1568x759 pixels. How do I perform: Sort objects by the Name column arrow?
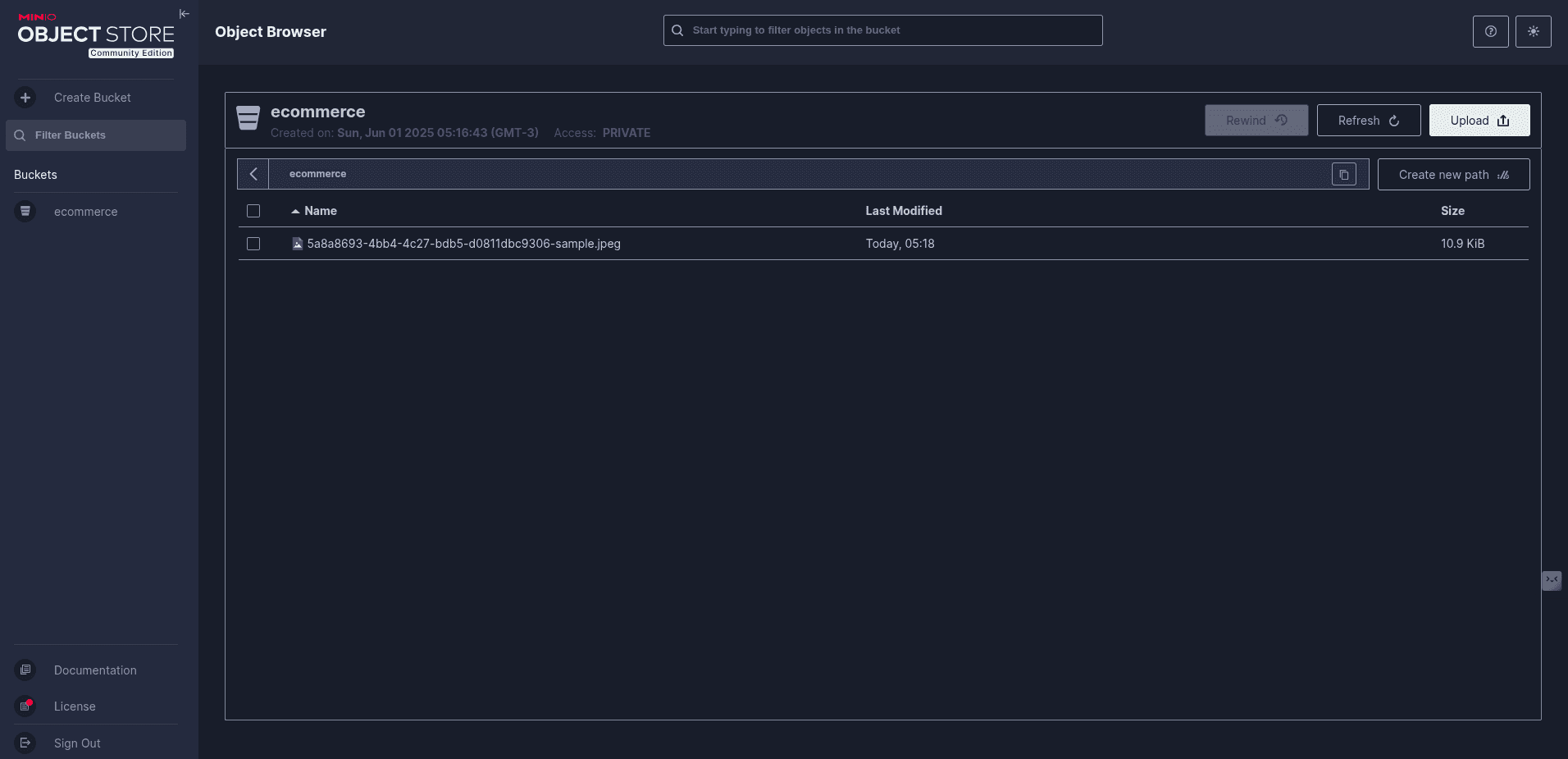click(x=295, y=212)
